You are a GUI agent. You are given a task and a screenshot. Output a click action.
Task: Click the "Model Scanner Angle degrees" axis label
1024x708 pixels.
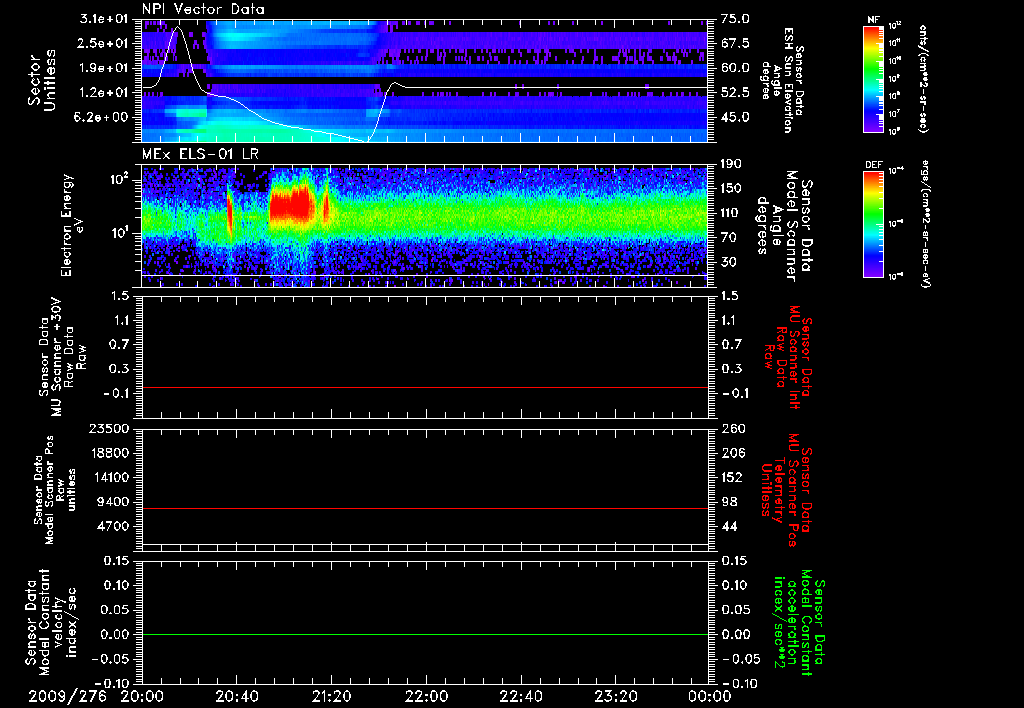click(x=776, y=226)
